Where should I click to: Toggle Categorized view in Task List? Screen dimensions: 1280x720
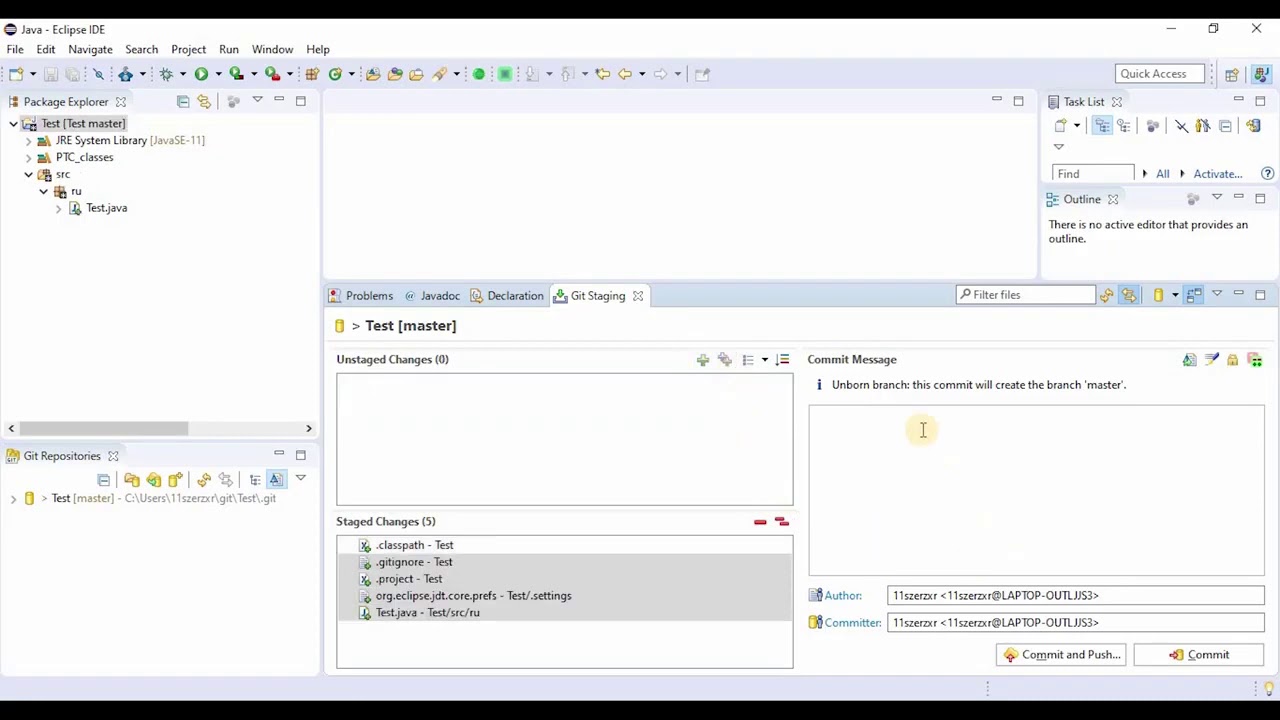pyautogui.click(x=1102, y=125)
